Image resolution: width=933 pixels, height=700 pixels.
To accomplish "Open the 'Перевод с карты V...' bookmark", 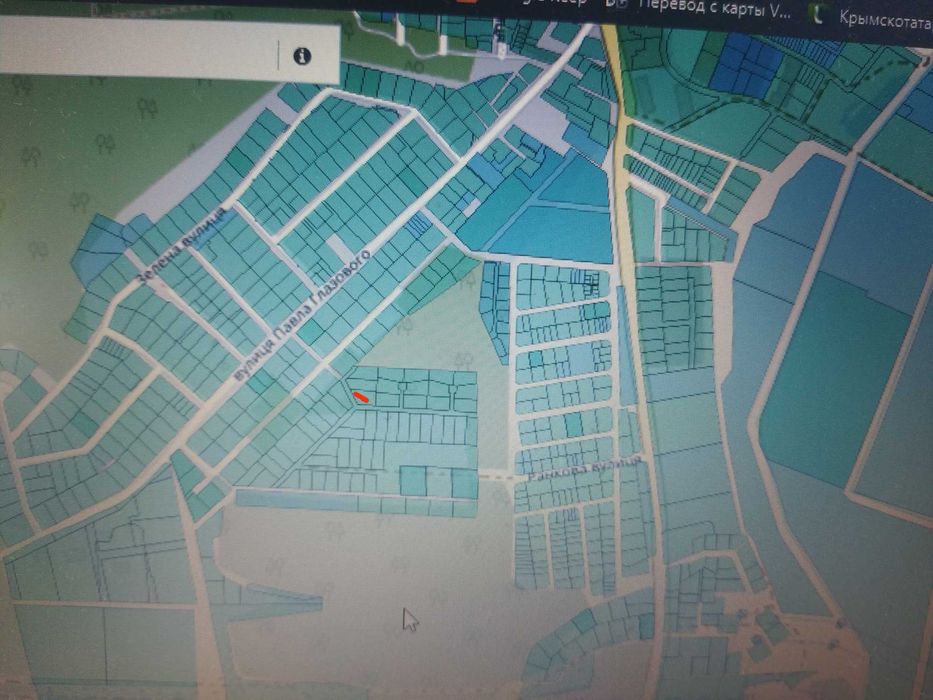I will tap(713, 8).
